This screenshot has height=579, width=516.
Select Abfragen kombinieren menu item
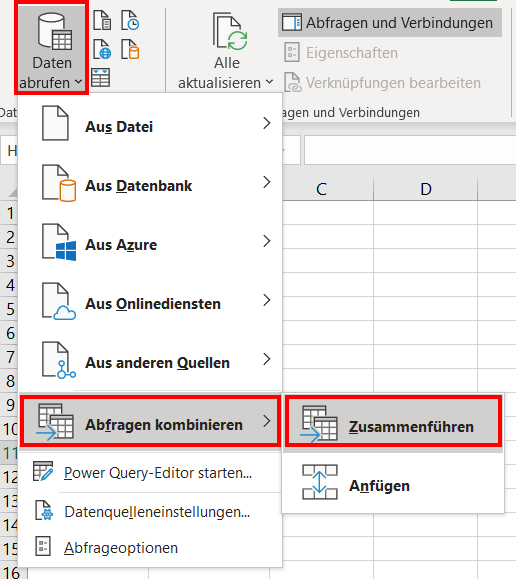click(150, 421)
